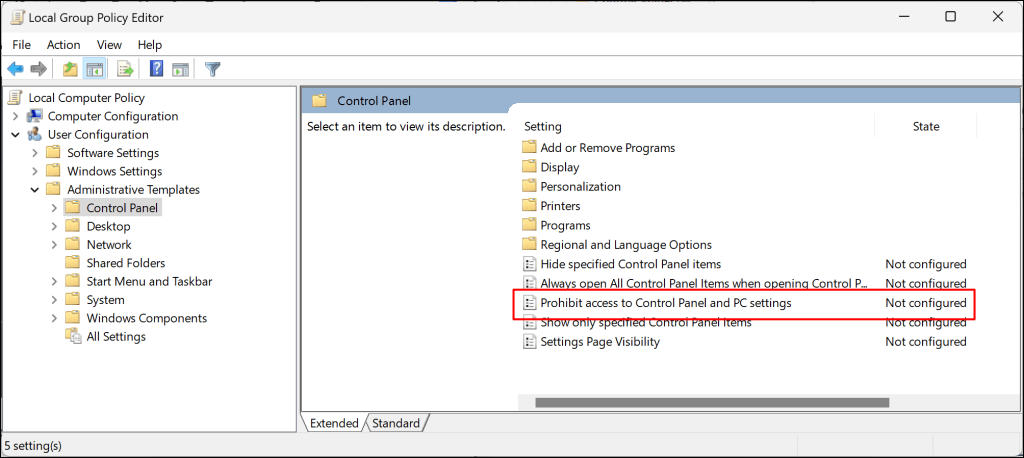Go up one level with folder icon

click(70, 69)
